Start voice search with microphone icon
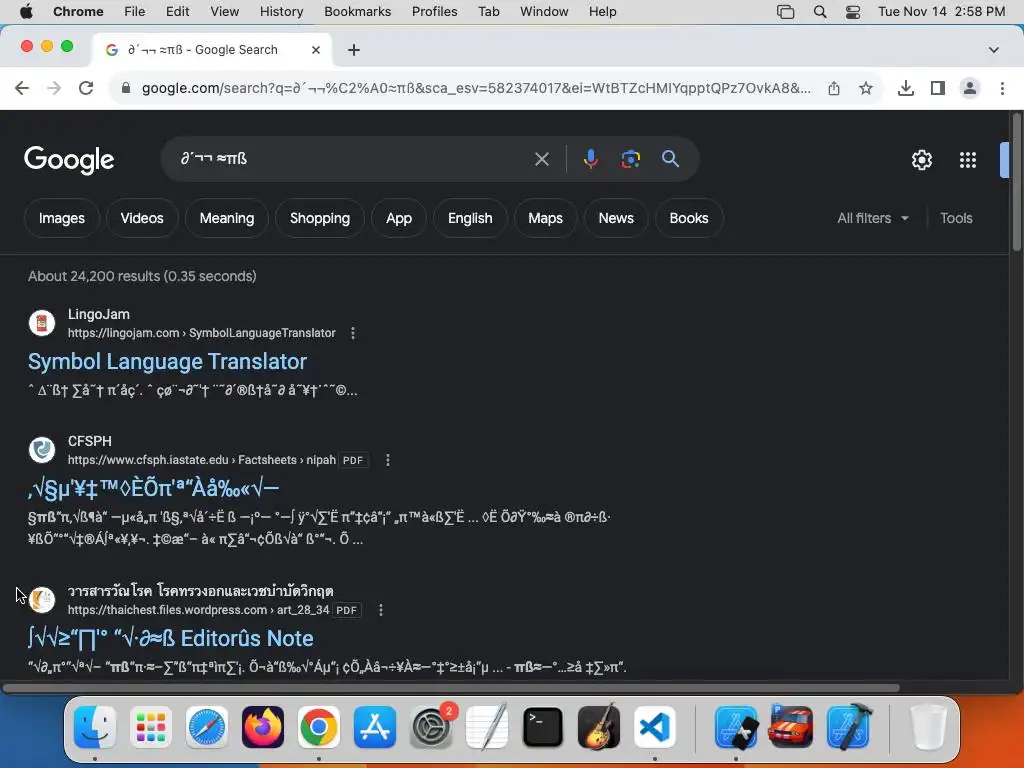The width and height of the screenshot is (1024, 768). point(590,159)
